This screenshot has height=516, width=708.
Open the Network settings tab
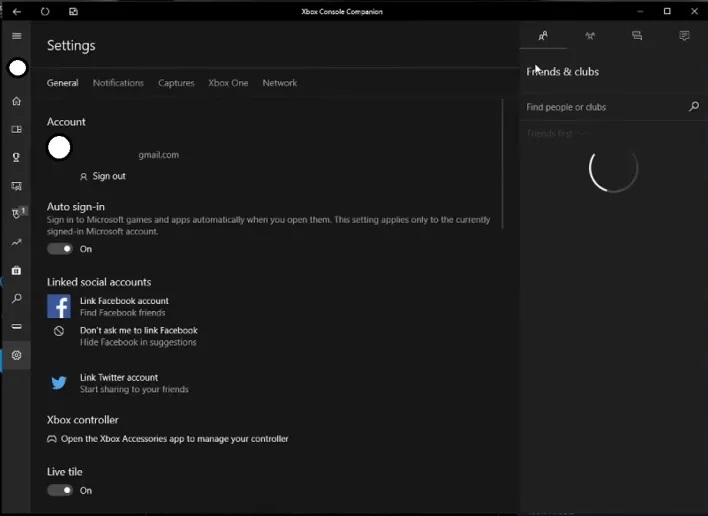tap(279, 83)
